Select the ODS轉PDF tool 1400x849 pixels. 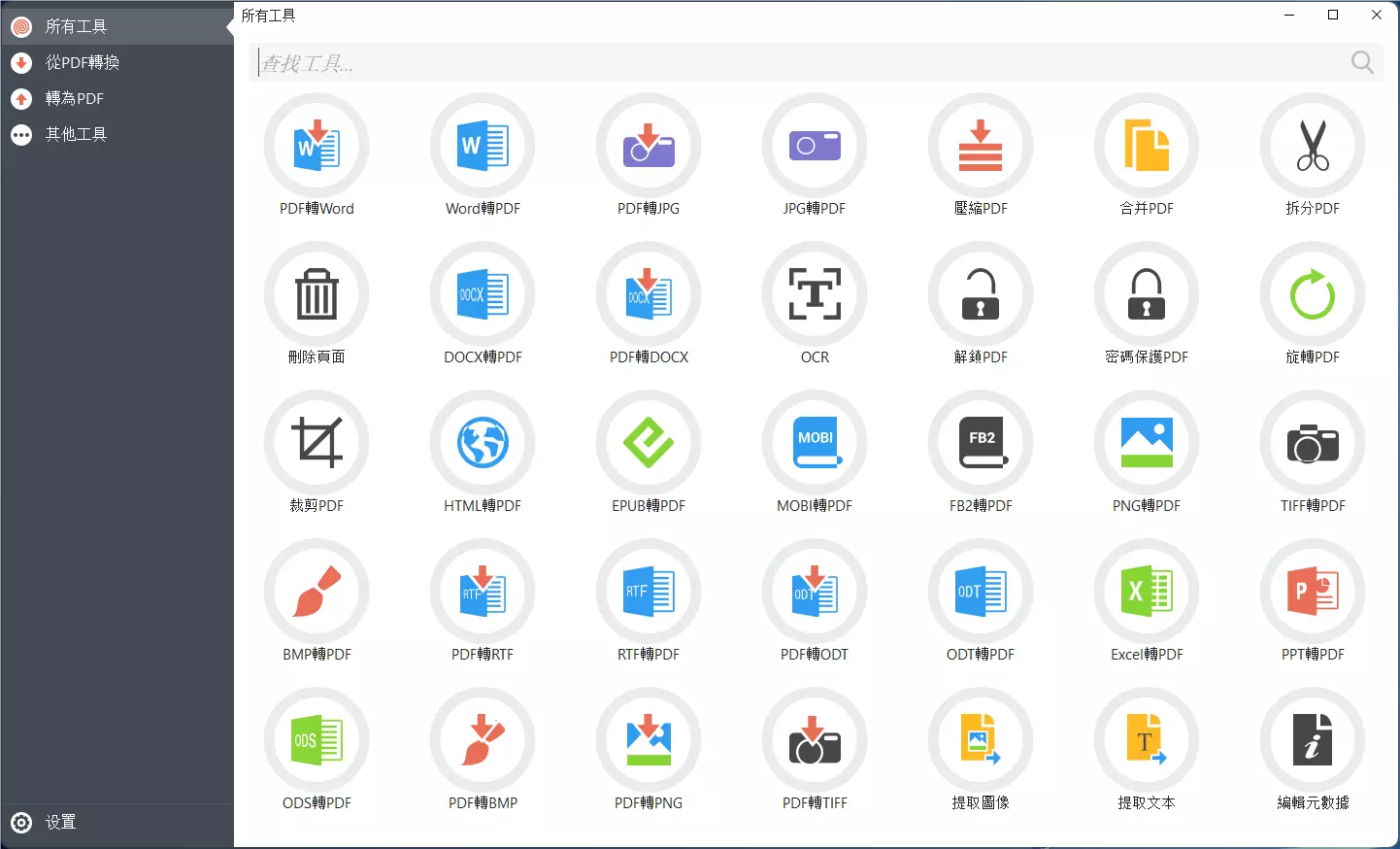coord(317,740)
